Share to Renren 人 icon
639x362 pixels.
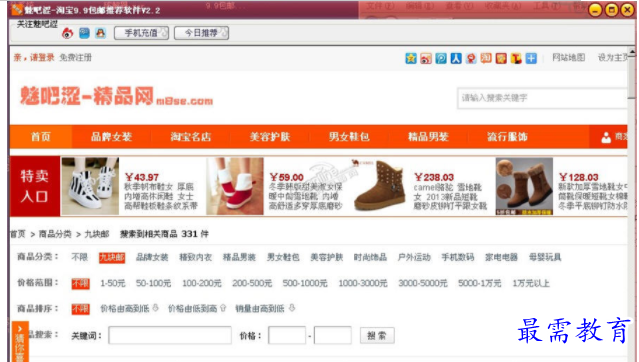click(456, 58)
